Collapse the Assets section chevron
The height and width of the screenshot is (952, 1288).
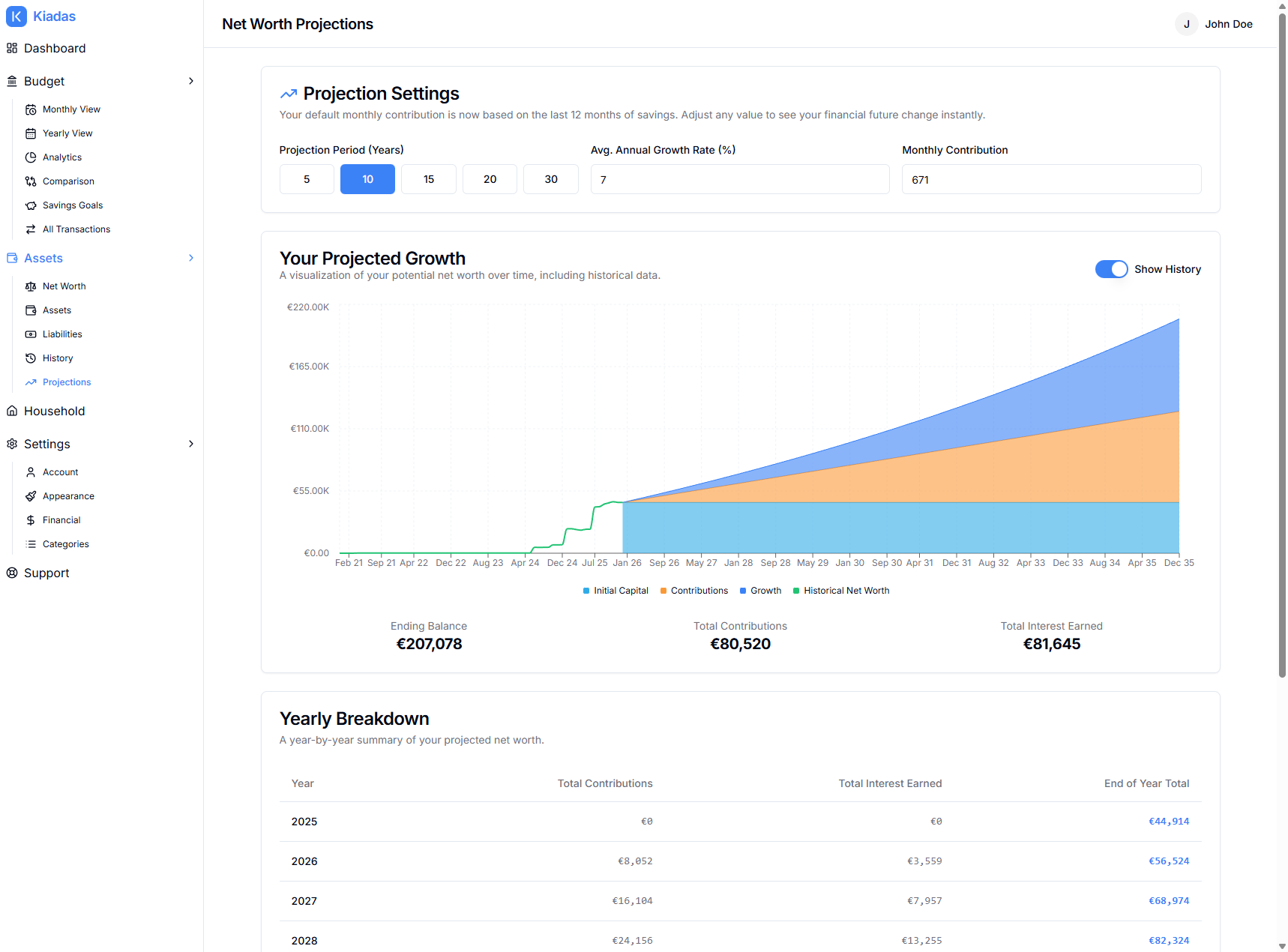(x=191, y=258)
